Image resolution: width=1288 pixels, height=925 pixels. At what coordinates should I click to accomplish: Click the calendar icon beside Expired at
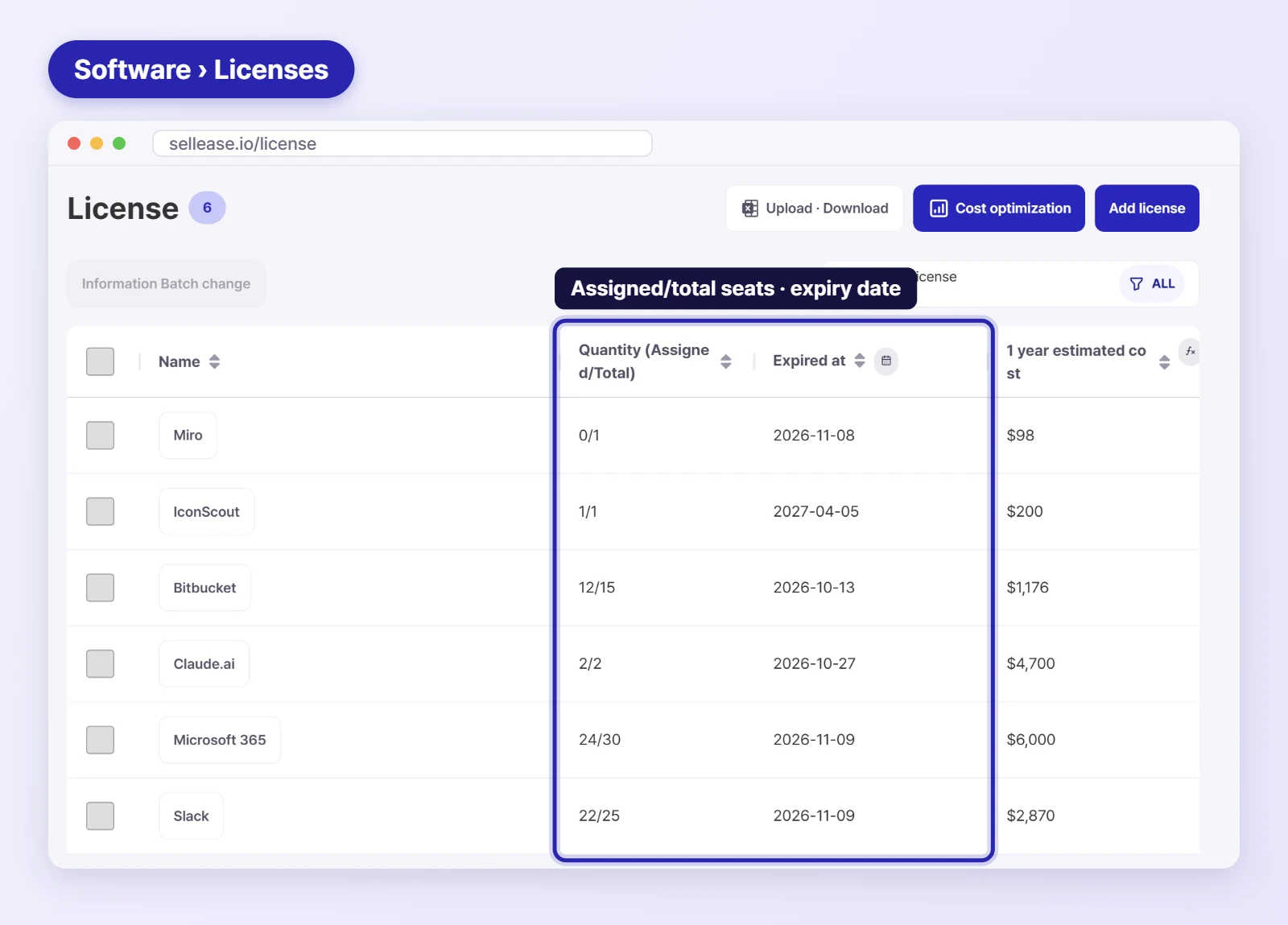click(885, 361)
